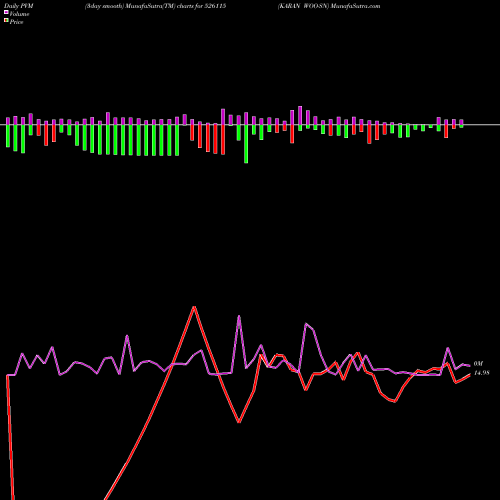This screenshot has height=500, width=500.
Task: Click the green-red Price legend swatch
Action: [6, 21]
